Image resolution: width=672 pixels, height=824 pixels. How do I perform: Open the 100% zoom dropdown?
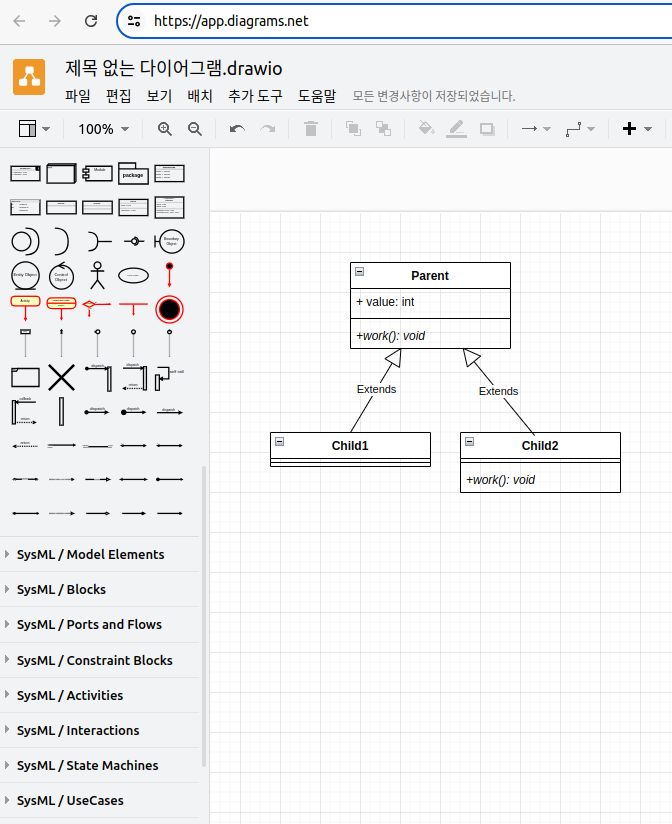click(104, 129)
